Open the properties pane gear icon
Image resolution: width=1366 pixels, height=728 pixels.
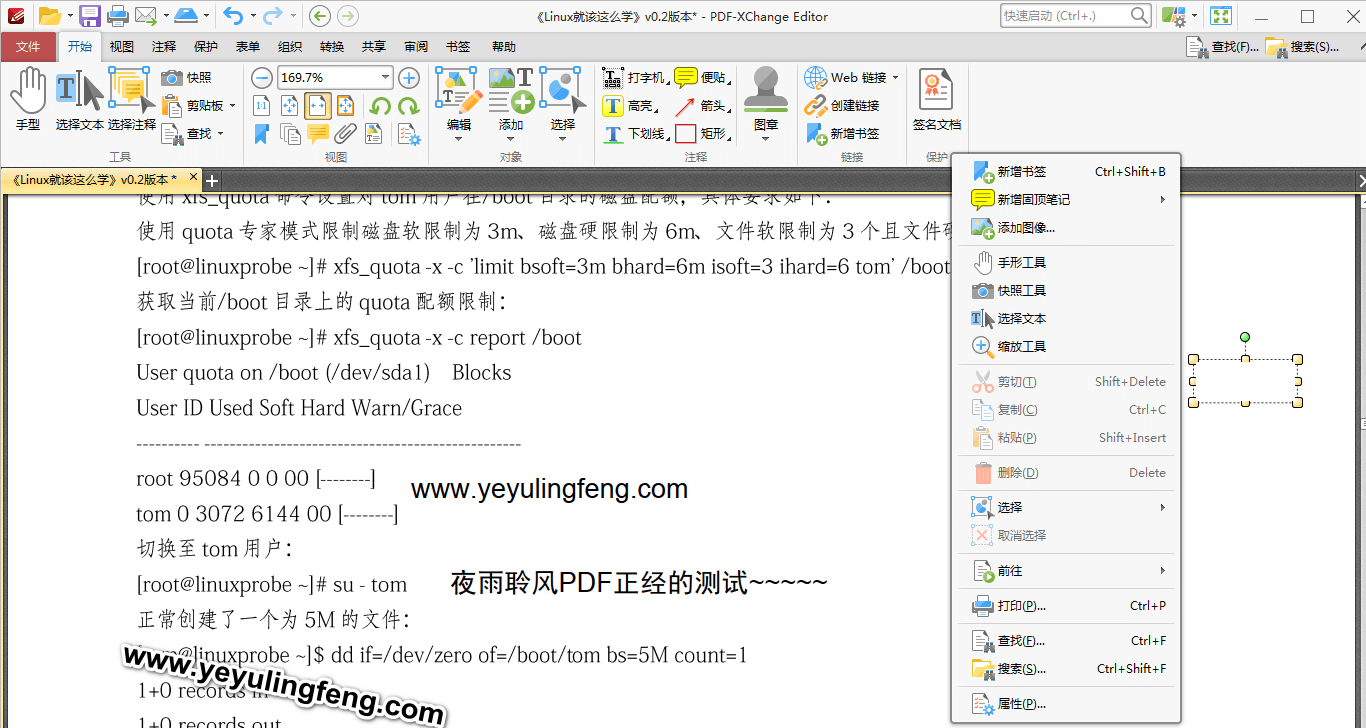pyautogui.click(x=408, y=133)
